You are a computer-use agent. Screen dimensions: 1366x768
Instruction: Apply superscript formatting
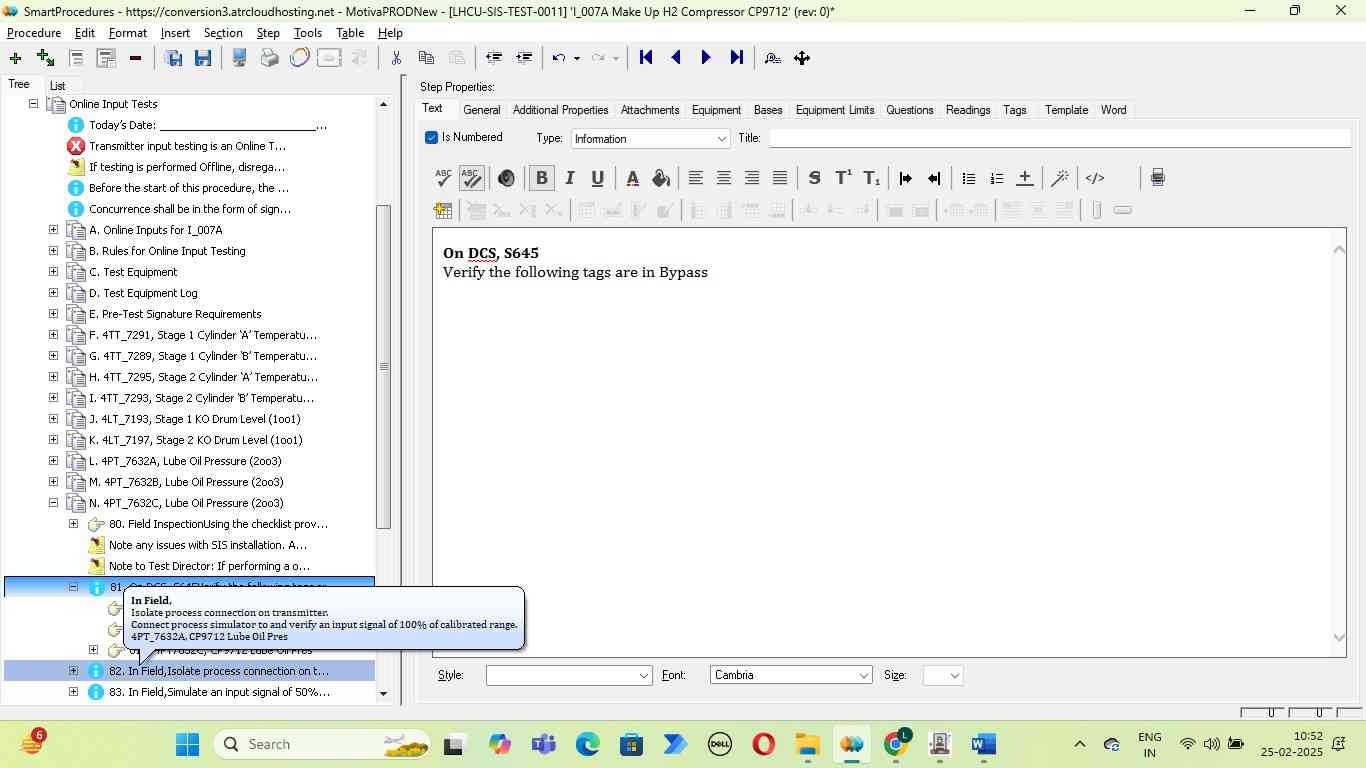click(x=843, y=178)
